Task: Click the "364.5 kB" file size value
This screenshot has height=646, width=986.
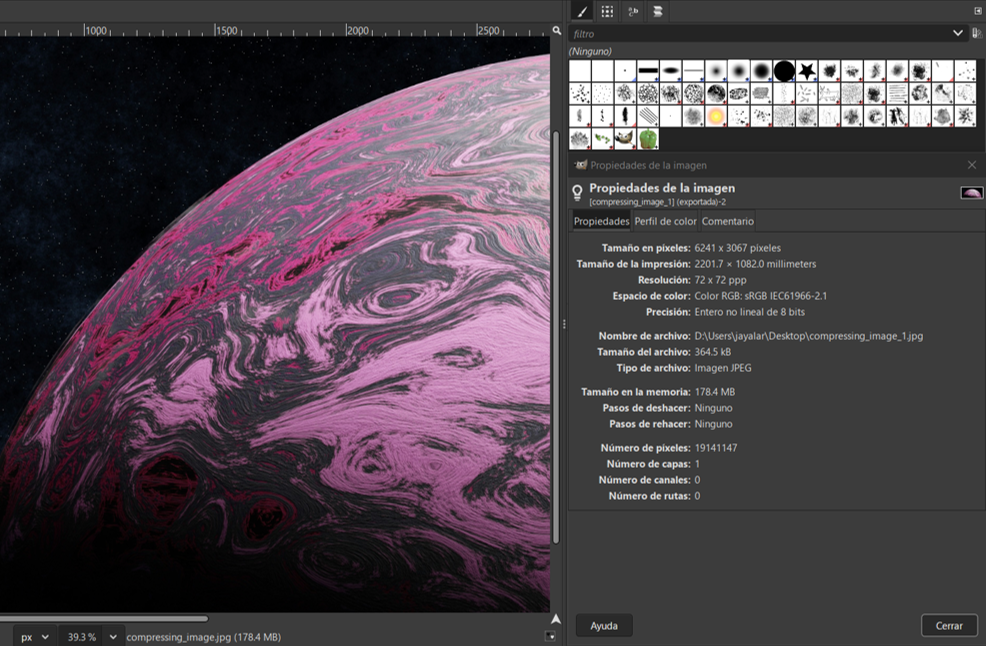Action: [712, 352]
